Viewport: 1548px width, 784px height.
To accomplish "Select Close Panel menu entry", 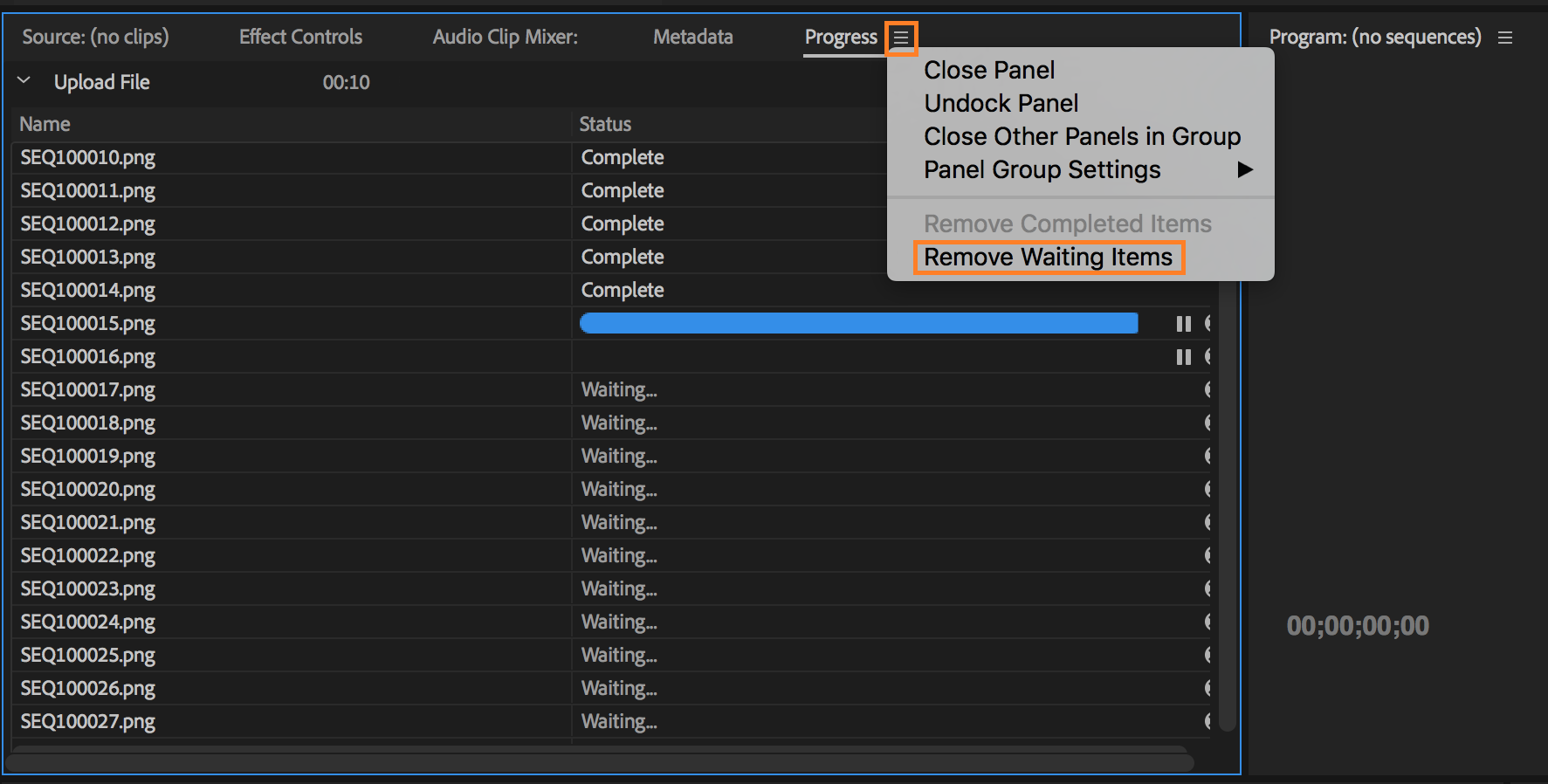I will click(989, 71).
